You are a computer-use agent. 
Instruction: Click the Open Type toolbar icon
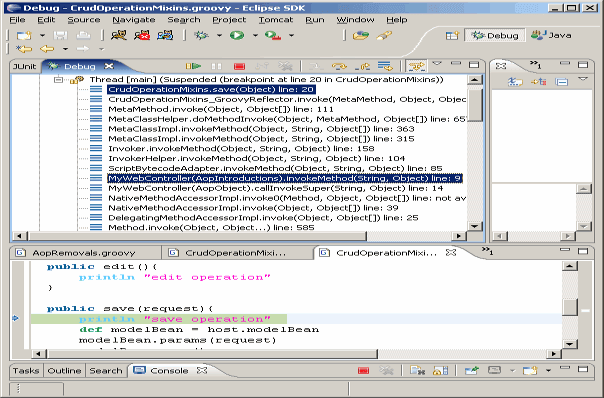pos(361,35)
